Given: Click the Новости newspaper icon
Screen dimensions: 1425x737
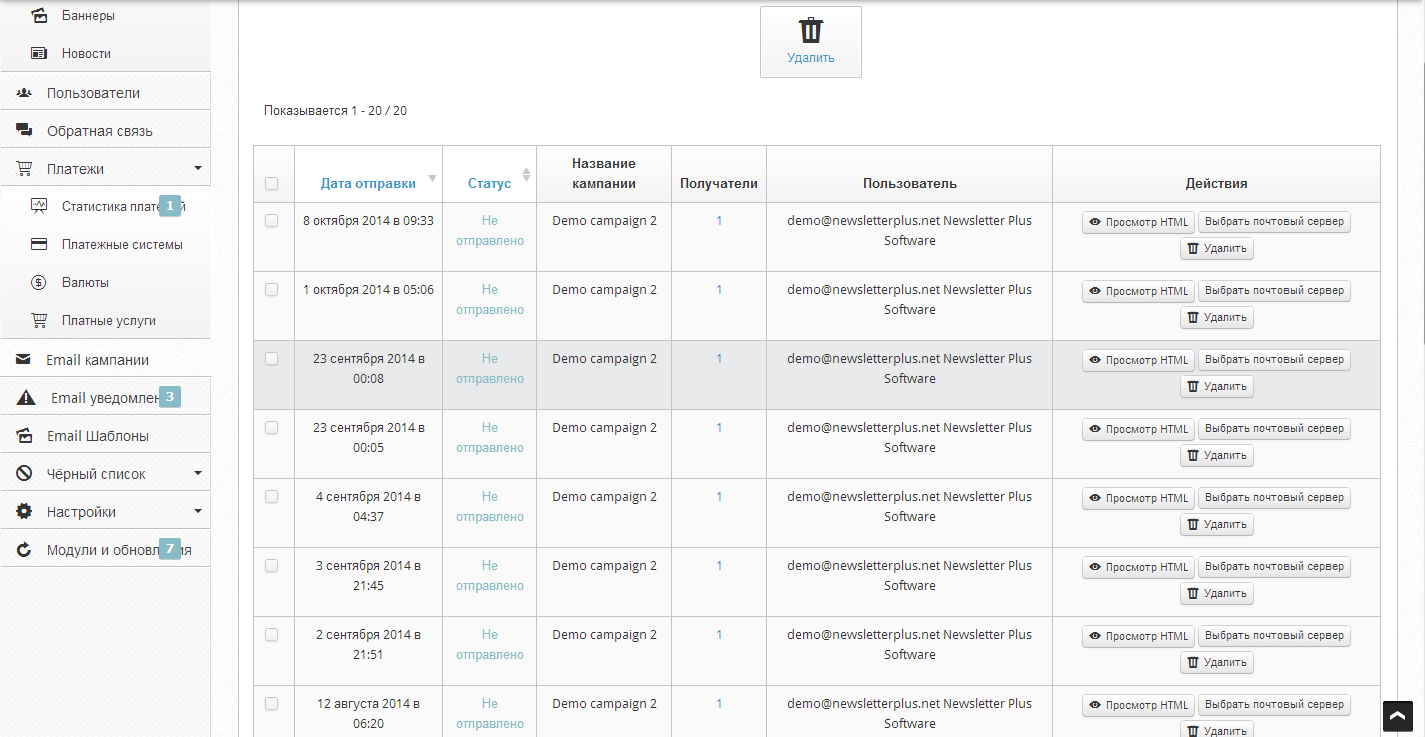Looking at the screenshot, I should coord(39,54).
